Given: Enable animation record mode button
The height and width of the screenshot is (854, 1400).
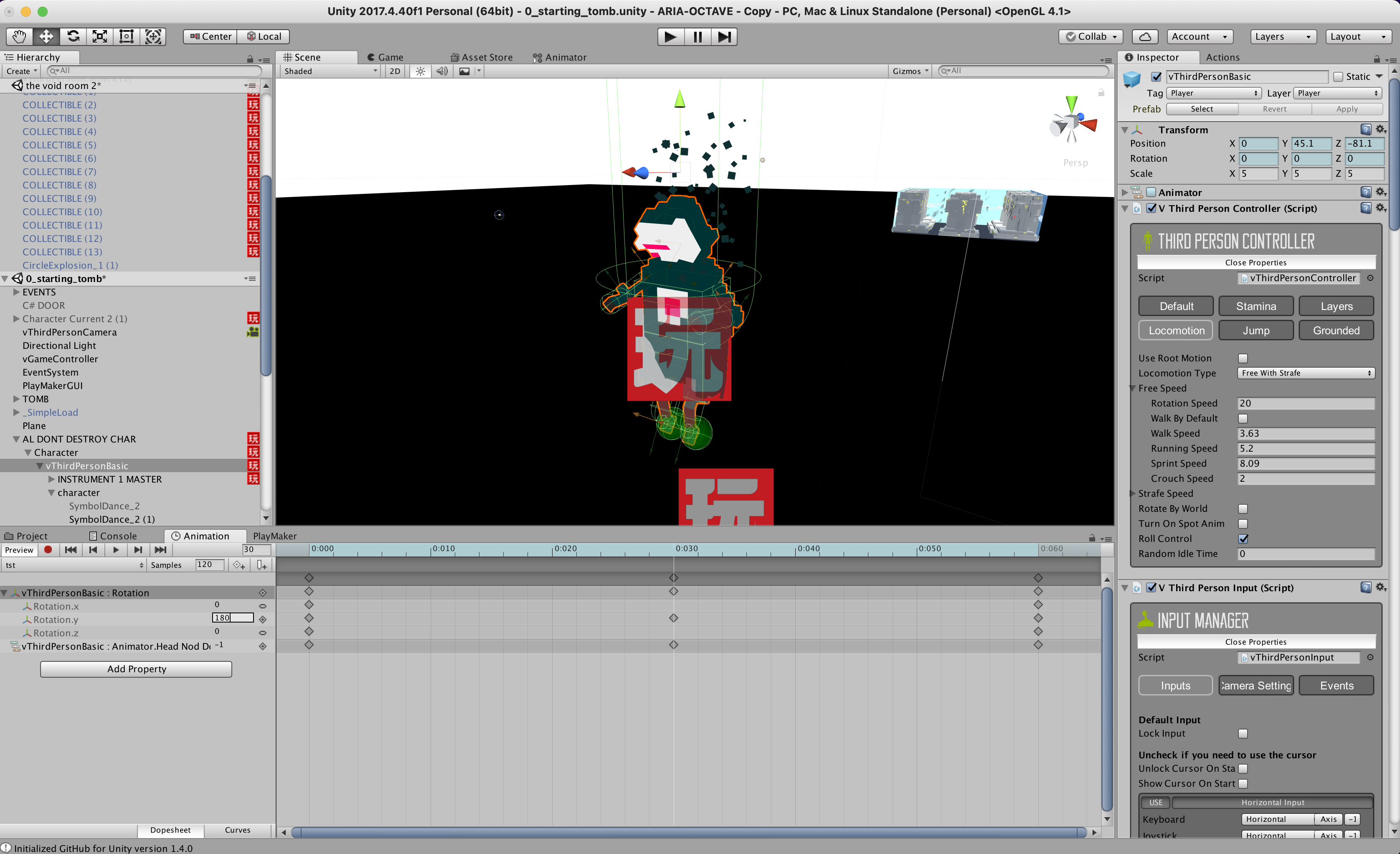Looking at the screenshot, I should 48,549.
